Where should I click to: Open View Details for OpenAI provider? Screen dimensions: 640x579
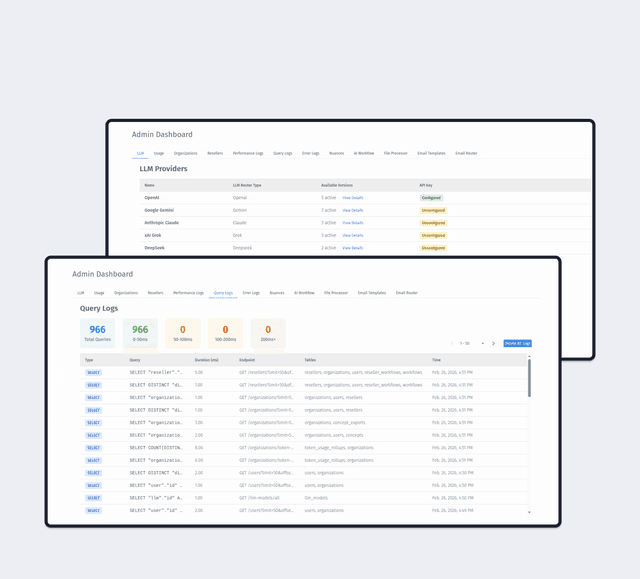click(352, 198)
